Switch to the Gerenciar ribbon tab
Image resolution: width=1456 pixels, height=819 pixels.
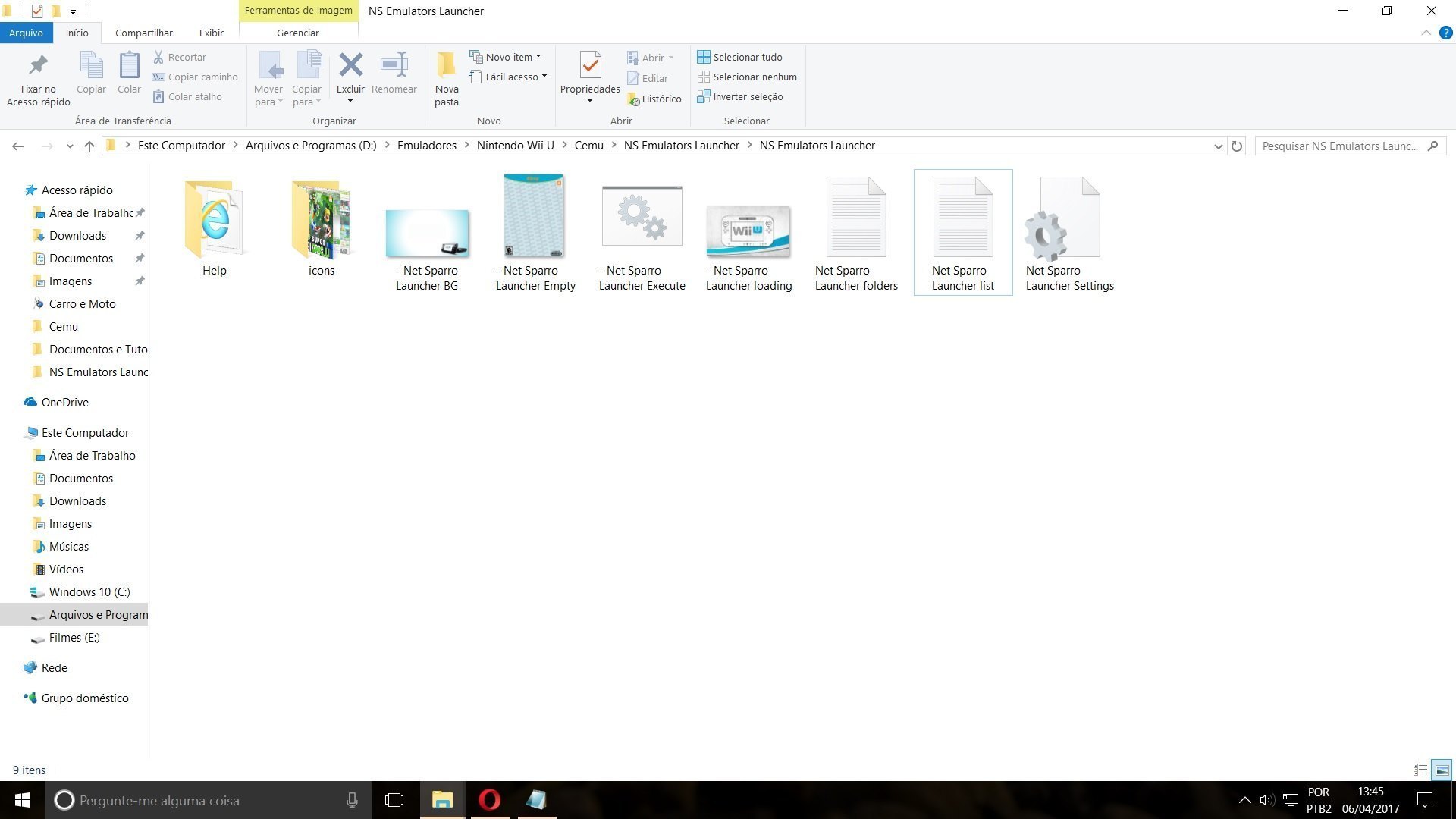[x=298, y=33]
